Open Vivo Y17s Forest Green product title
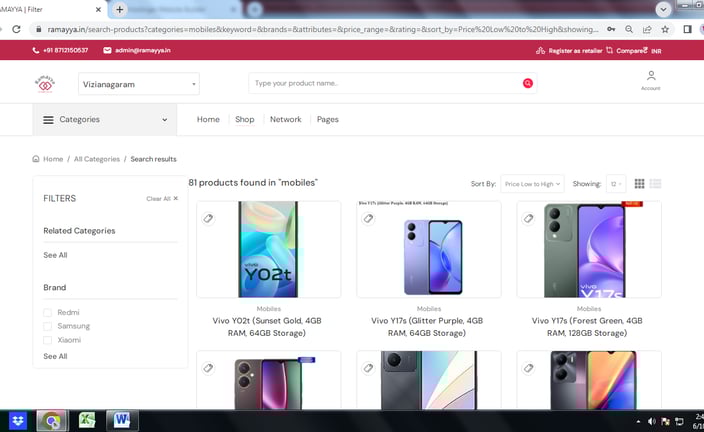 click(x=587, y=327)
